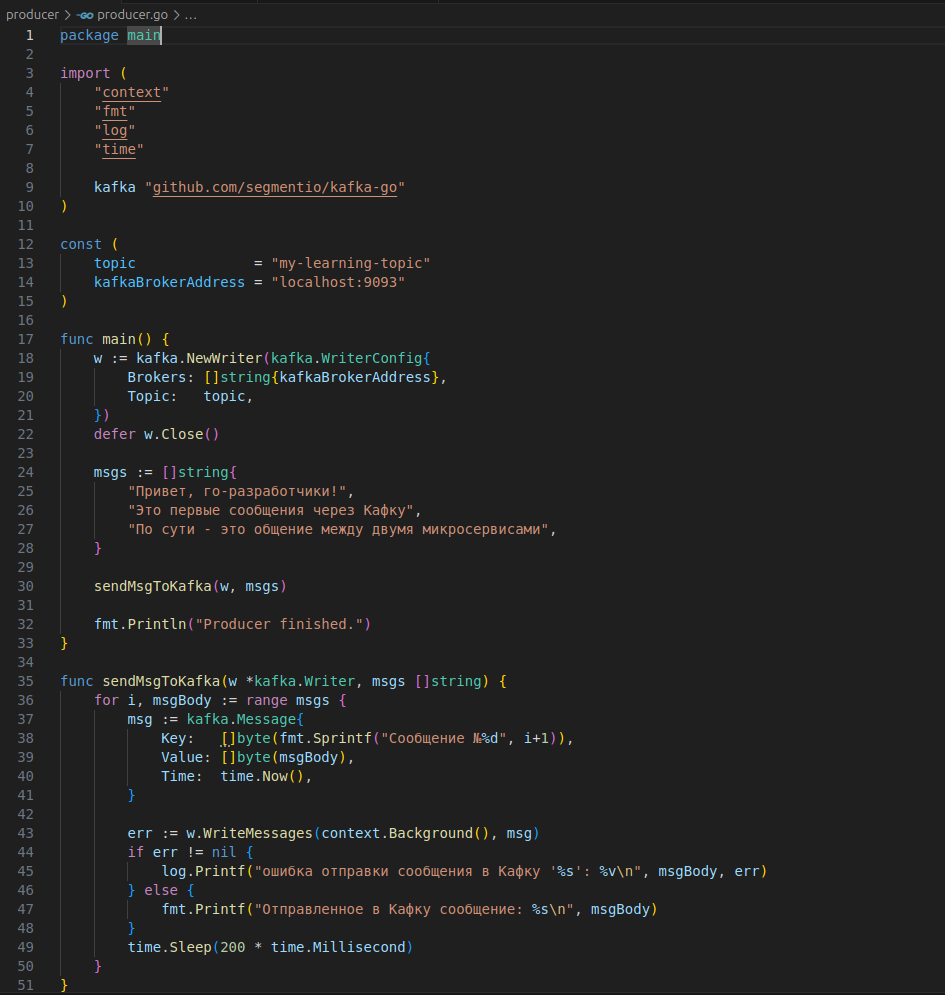
Task: Click sendMsgToKafka(w, msgs) call on line 30
Action: [x=190, y=586]
